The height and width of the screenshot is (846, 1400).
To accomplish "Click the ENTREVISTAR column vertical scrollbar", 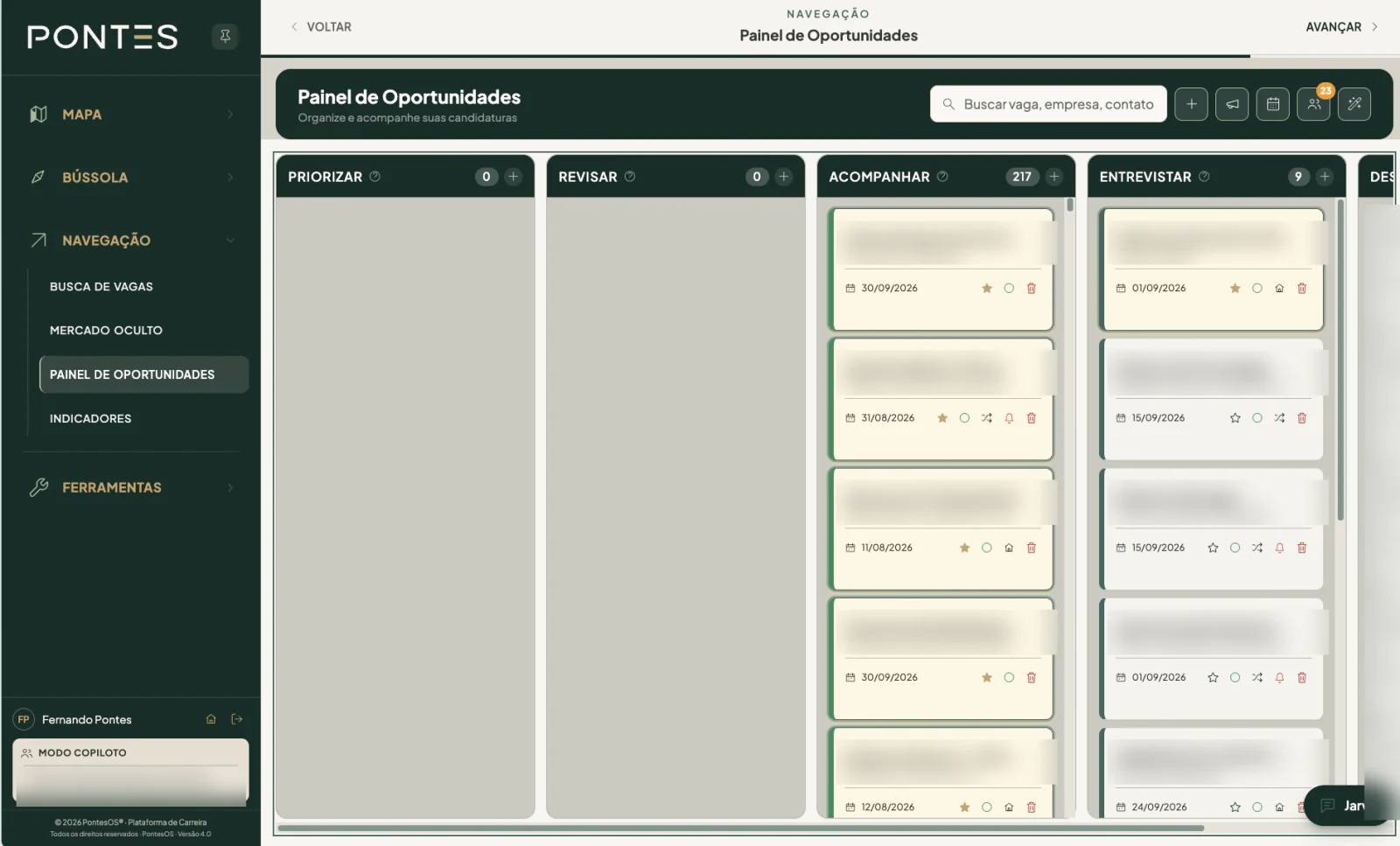I will [x=1340, y=360].
